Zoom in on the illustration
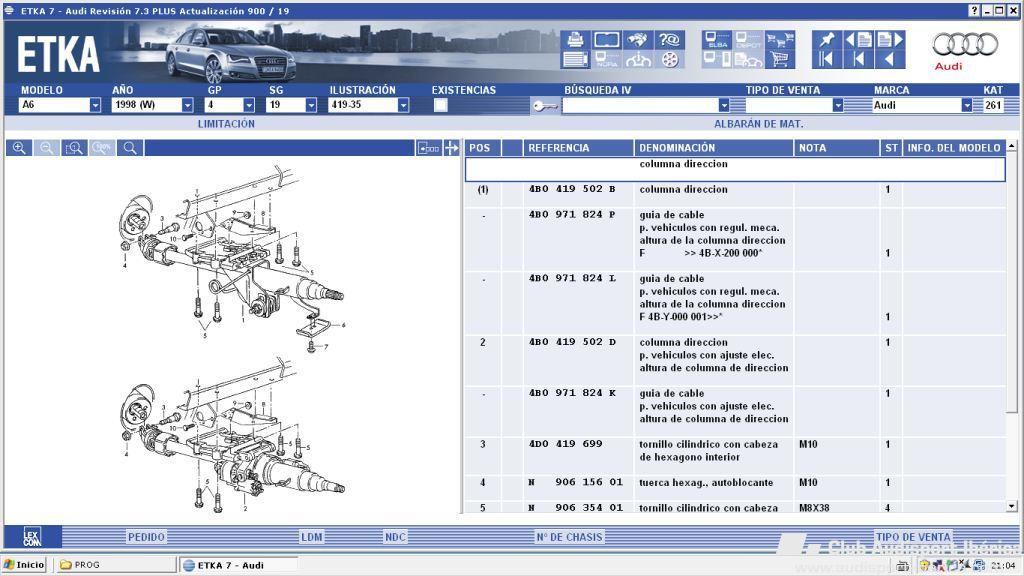Screen dimensions: 1024x576 (x=19, y=148)
